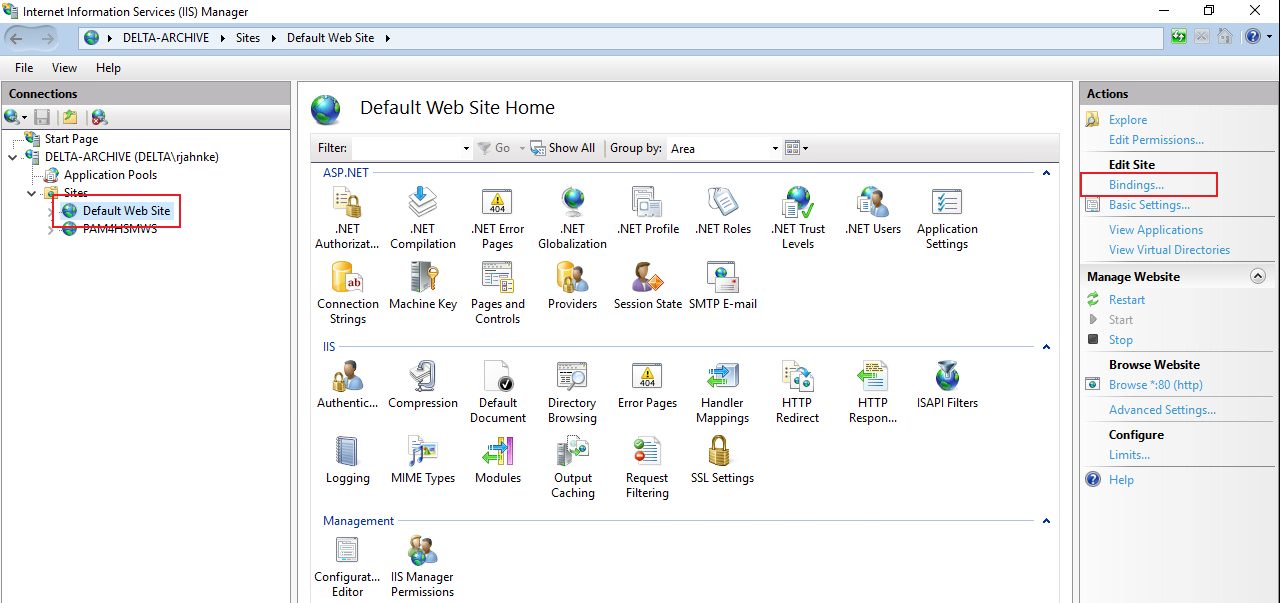This screenshot has height=603, width=1280.
Task: Restart the website via Restart link
Action: pyautogui.click(x=1127, y=300)
